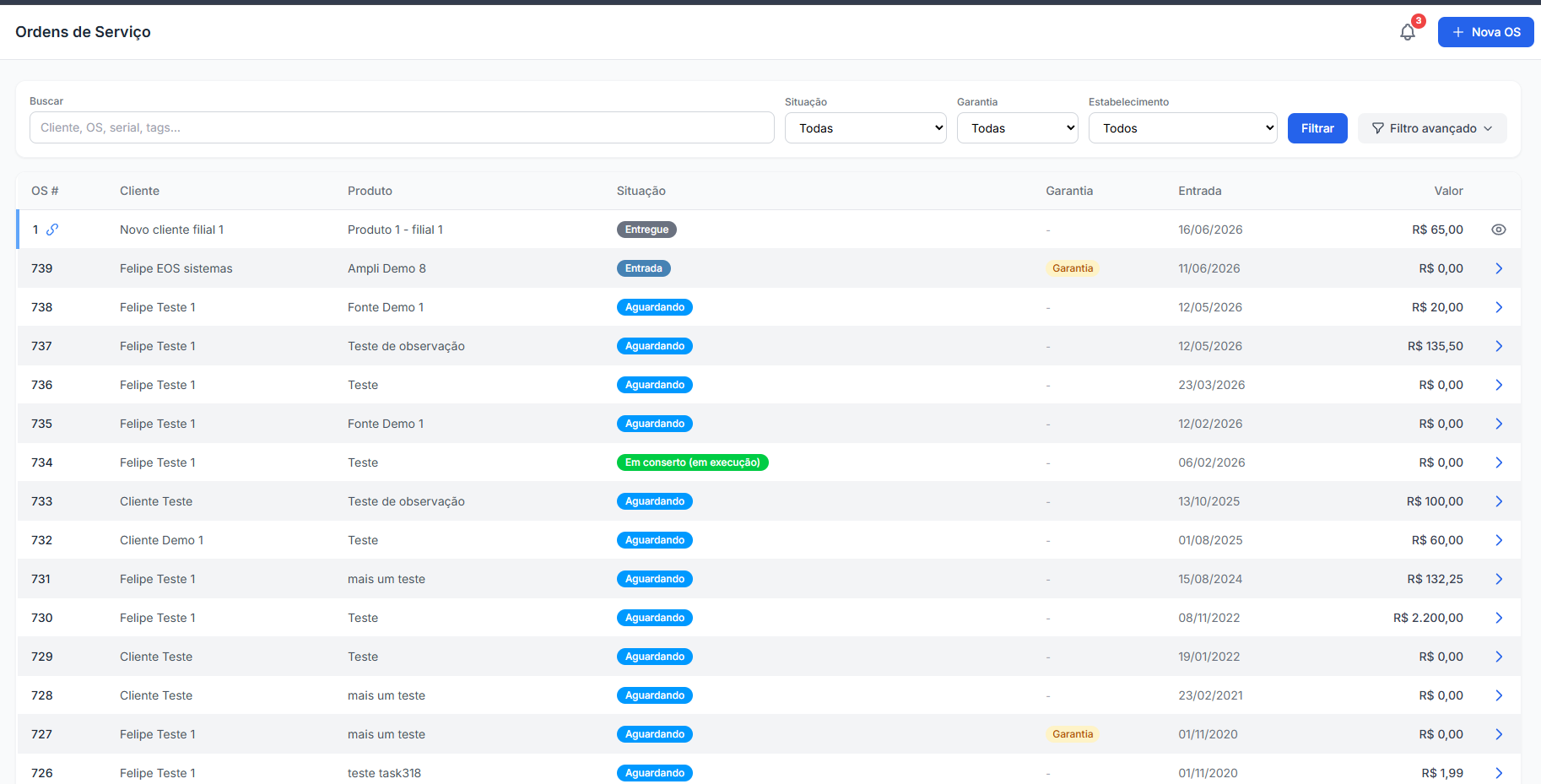Open OS 739 using its row arrow
The height and width of the screenshot is (784, 1541).
[1499, 268]
